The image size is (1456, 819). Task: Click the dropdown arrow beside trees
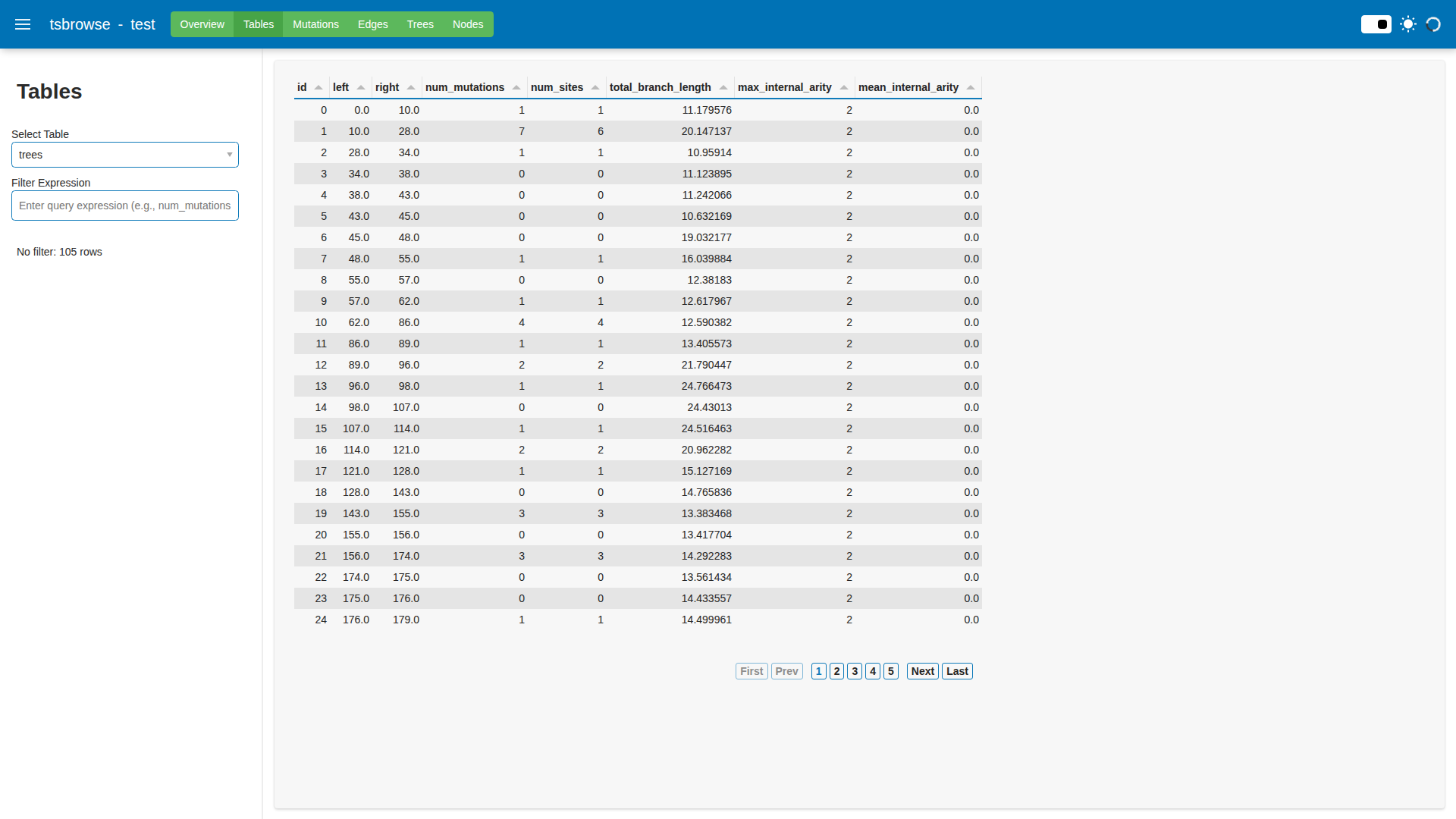pos(229,155)
